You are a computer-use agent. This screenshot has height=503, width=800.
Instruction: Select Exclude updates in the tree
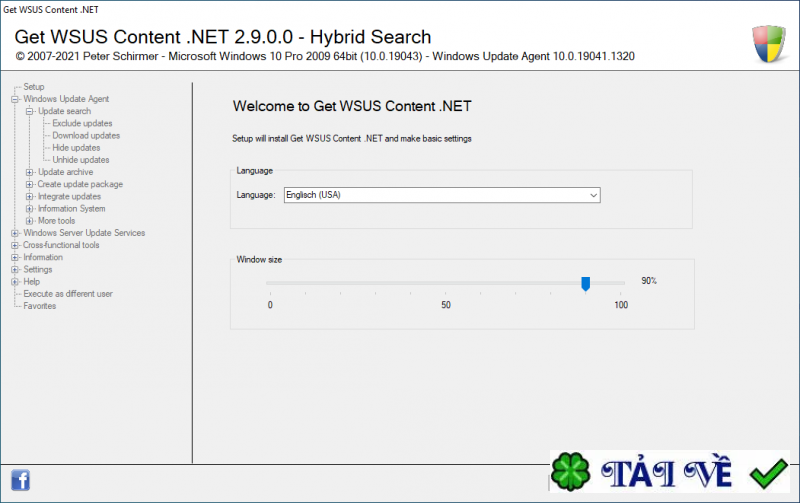(x=82, y=123)
